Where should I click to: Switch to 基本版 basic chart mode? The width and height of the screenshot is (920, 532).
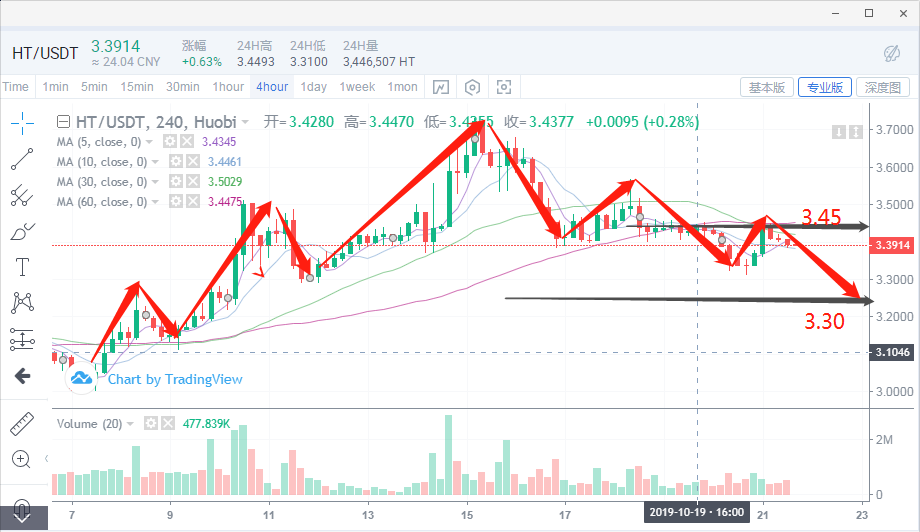[x=767, y=87]
